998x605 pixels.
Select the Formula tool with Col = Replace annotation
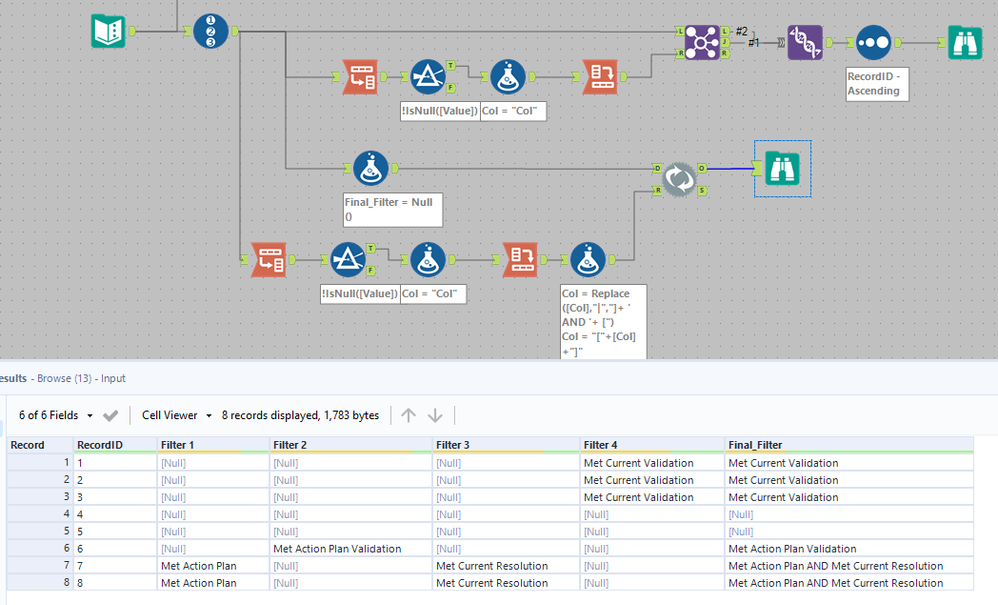587,260
